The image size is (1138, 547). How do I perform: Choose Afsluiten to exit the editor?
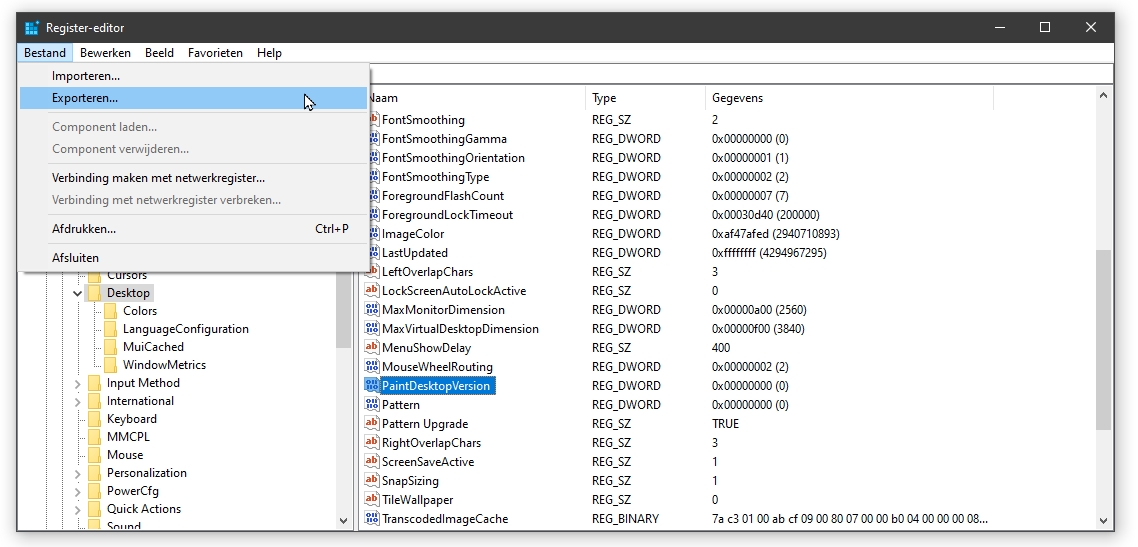coord(193,258)
